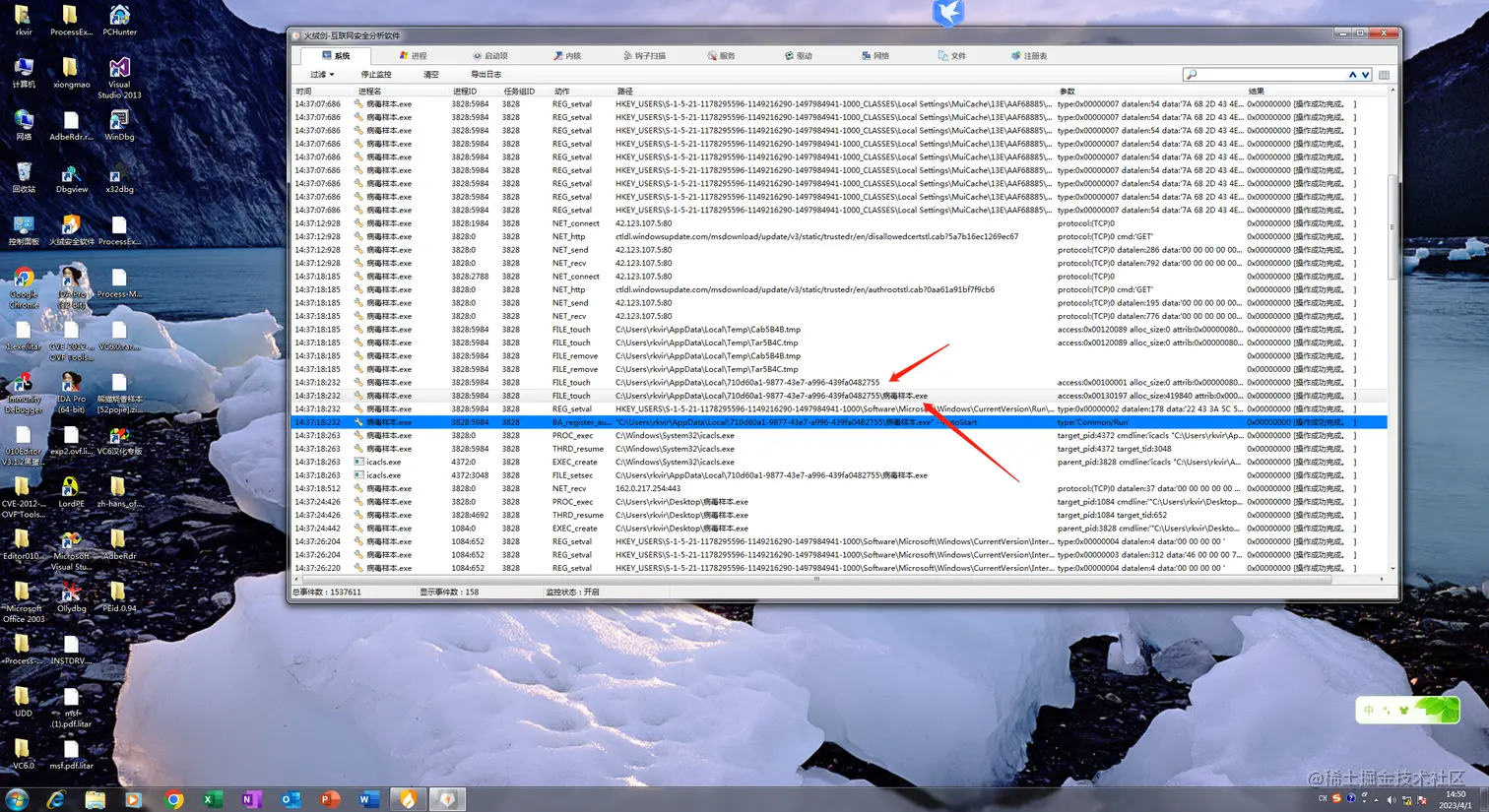Screen dimensions: 1489x812
Task: Open the Windows Start menu orb
Action: click(x=17, y=799)
